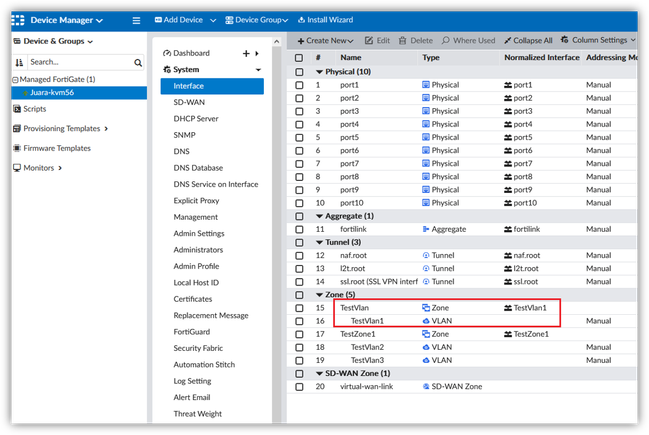This screenshot has height=435, width=649.
Task: Sort by the Name column header
Action: [x=351, y=58]
